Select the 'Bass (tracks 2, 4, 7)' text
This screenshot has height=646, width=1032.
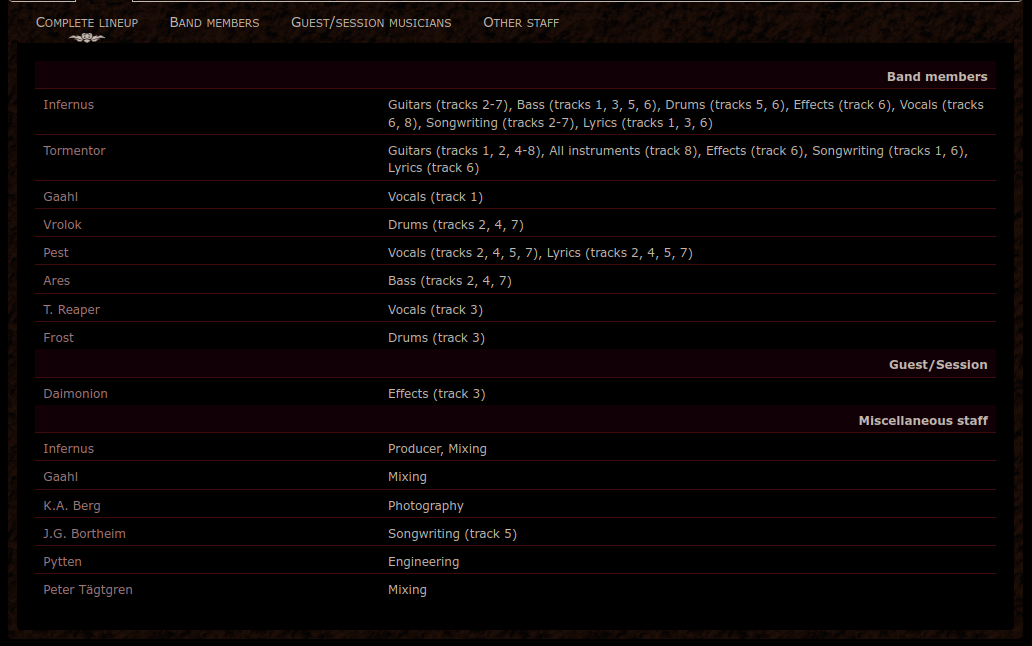[x=450, y=281]
